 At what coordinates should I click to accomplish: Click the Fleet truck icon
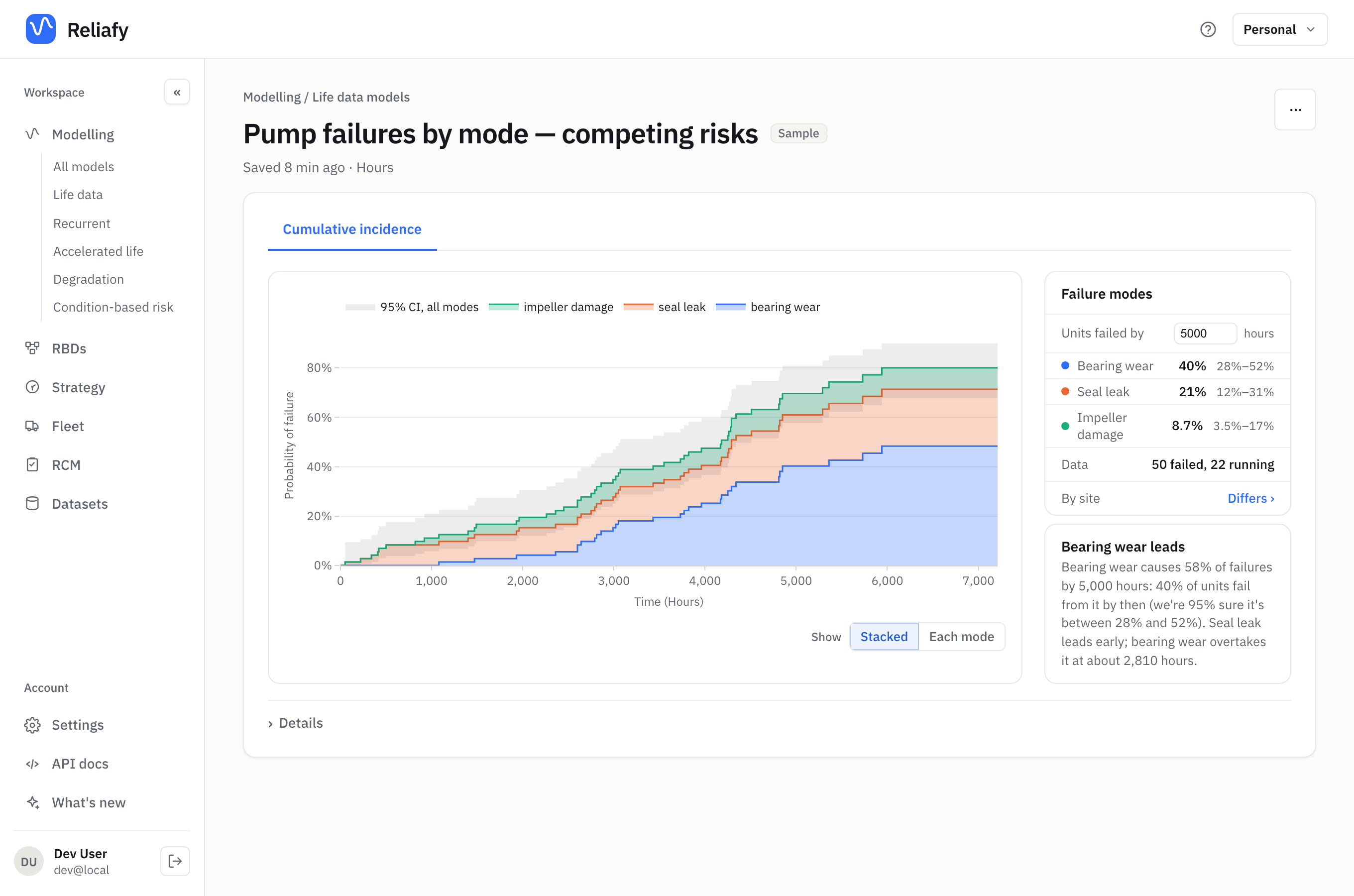[32, 426]
